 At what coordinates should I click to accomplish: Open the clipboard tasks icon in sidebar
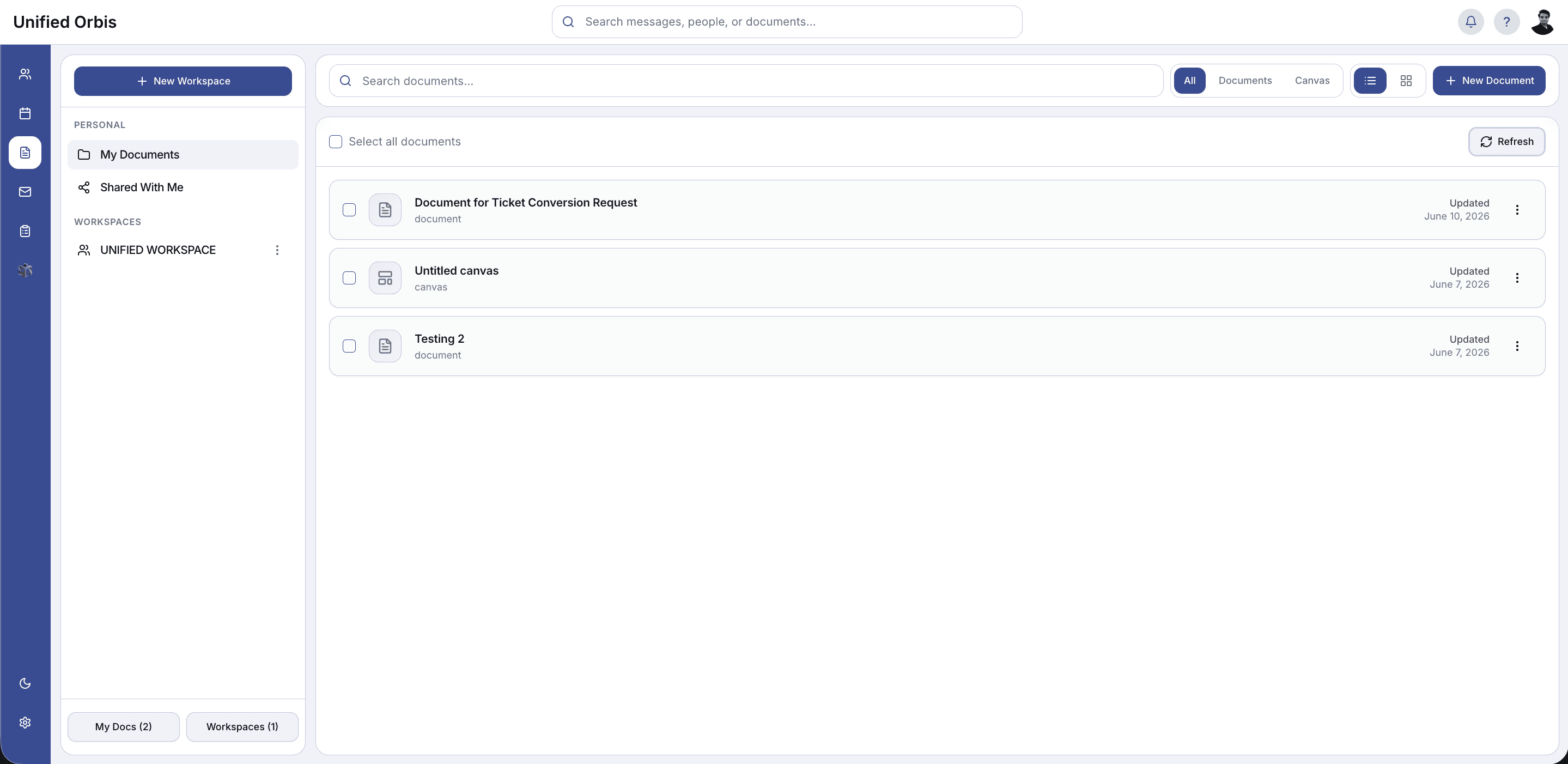[x=25, y=232]
